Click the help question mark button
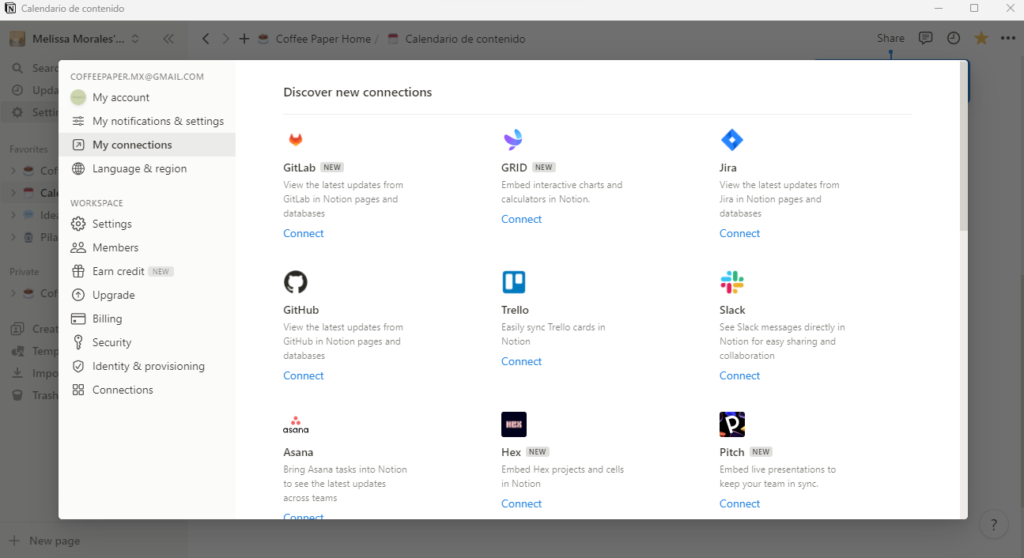Image resolution: width=1024 pixels, height=558 pixels. [x=993, y=525]
